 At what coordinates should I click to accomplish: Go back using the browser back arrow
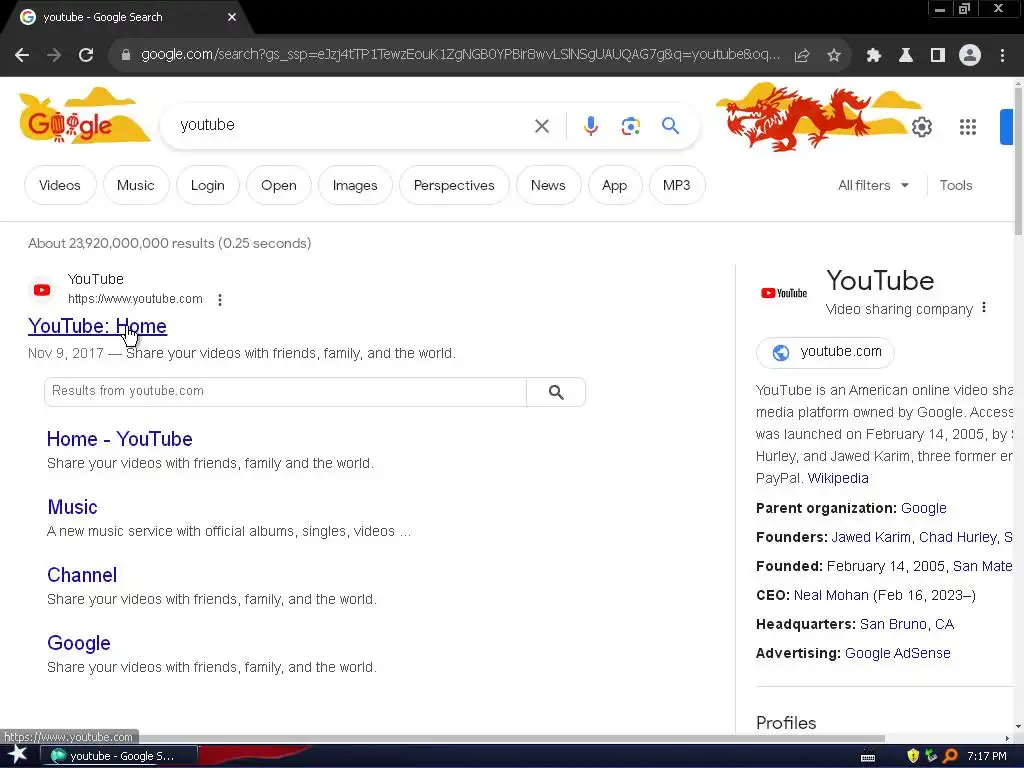[22, 56]
